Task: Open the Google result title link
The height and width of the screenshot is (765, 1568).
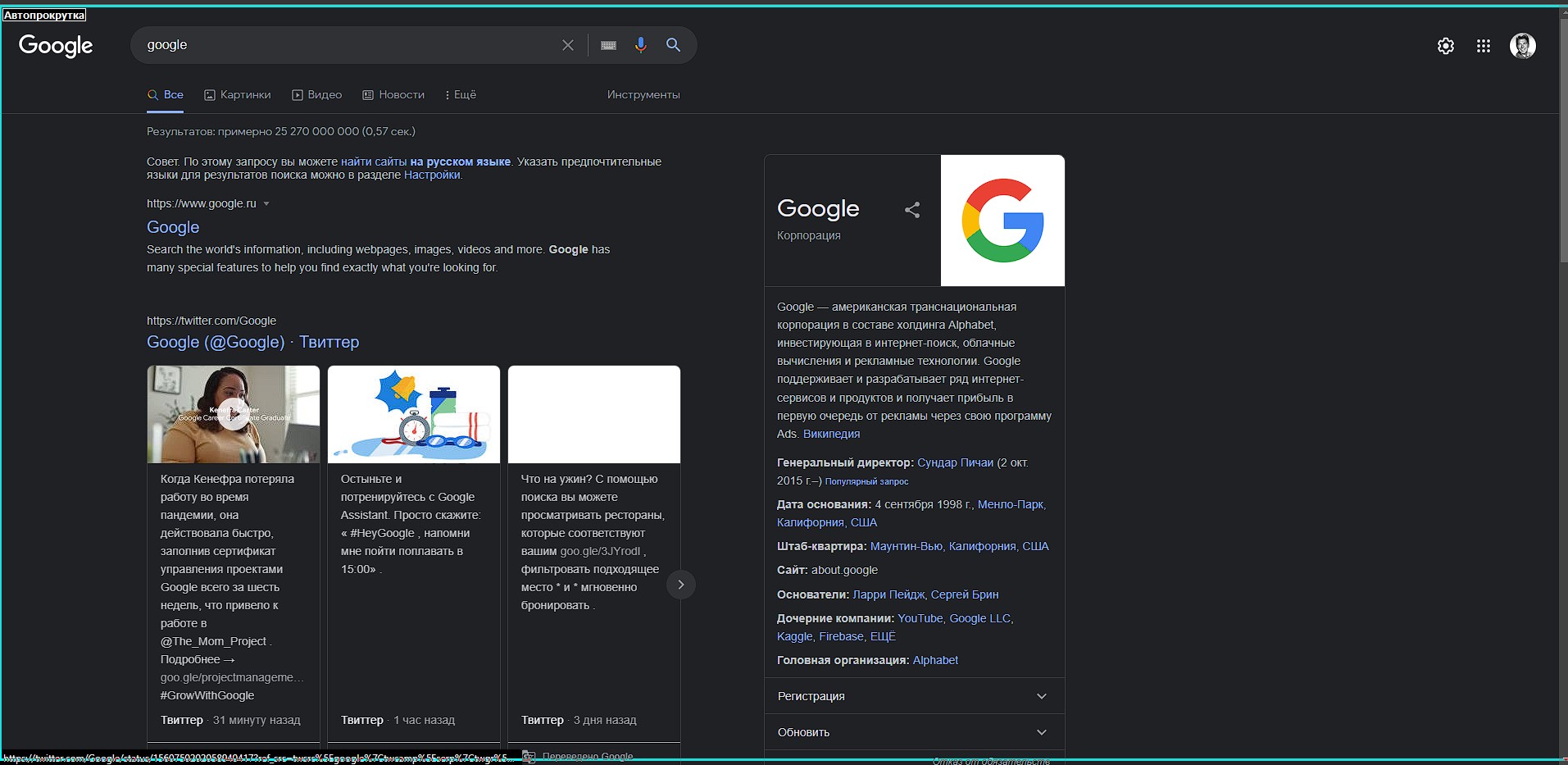Action: coord(173,227)
